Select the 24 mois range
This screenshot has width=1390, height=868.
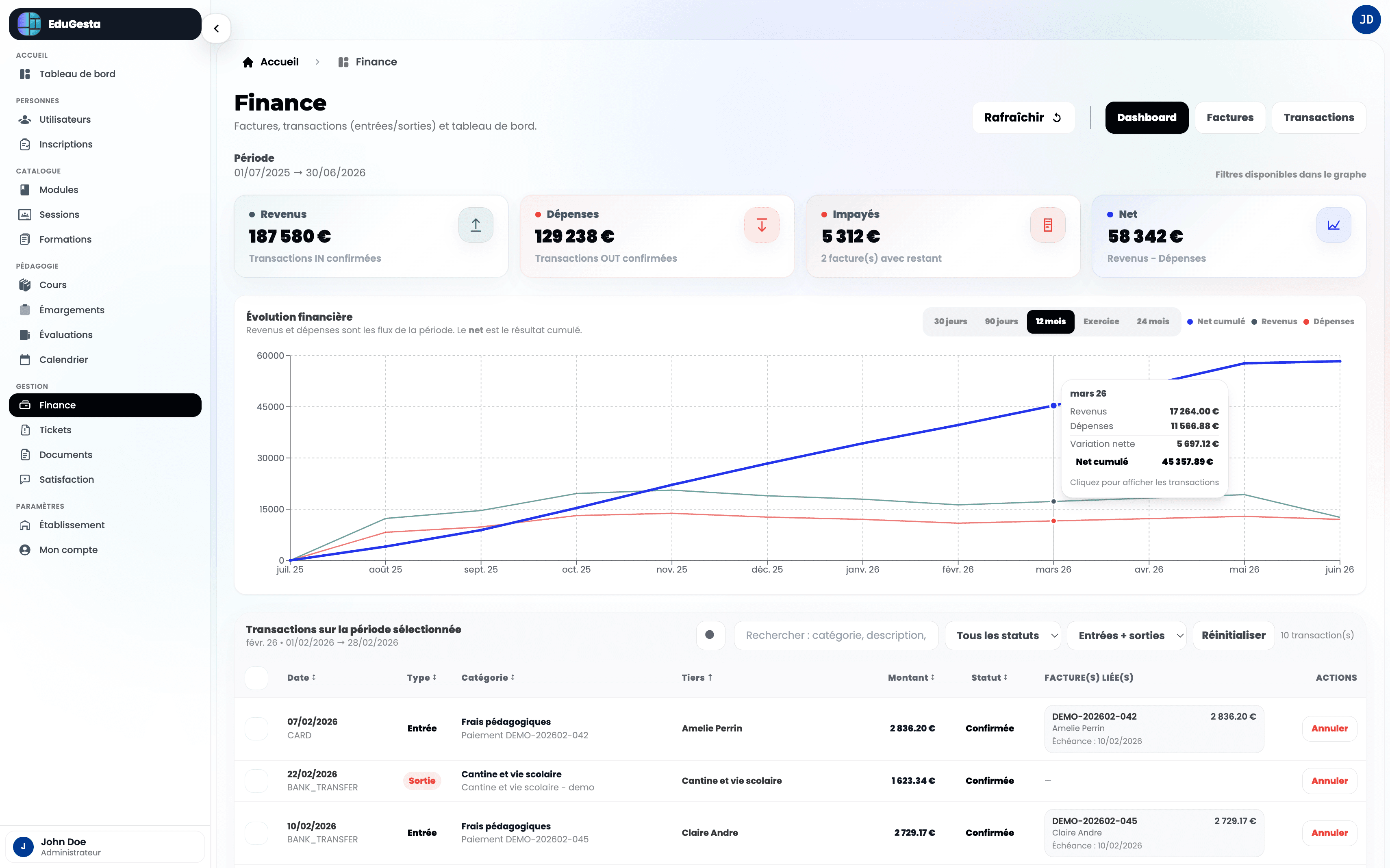coord(1153,321)
